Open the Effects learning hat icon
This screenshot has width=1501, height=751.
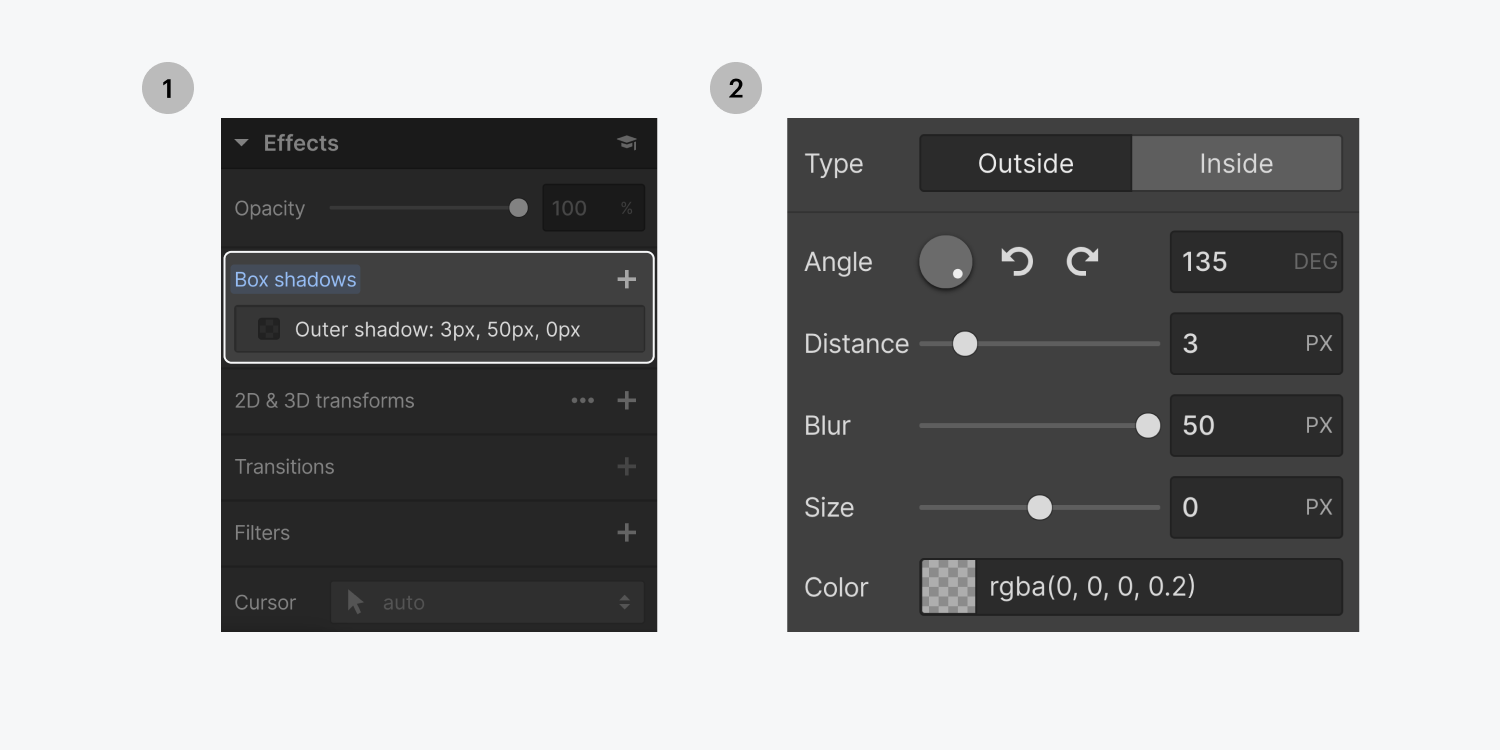point(627,143)
